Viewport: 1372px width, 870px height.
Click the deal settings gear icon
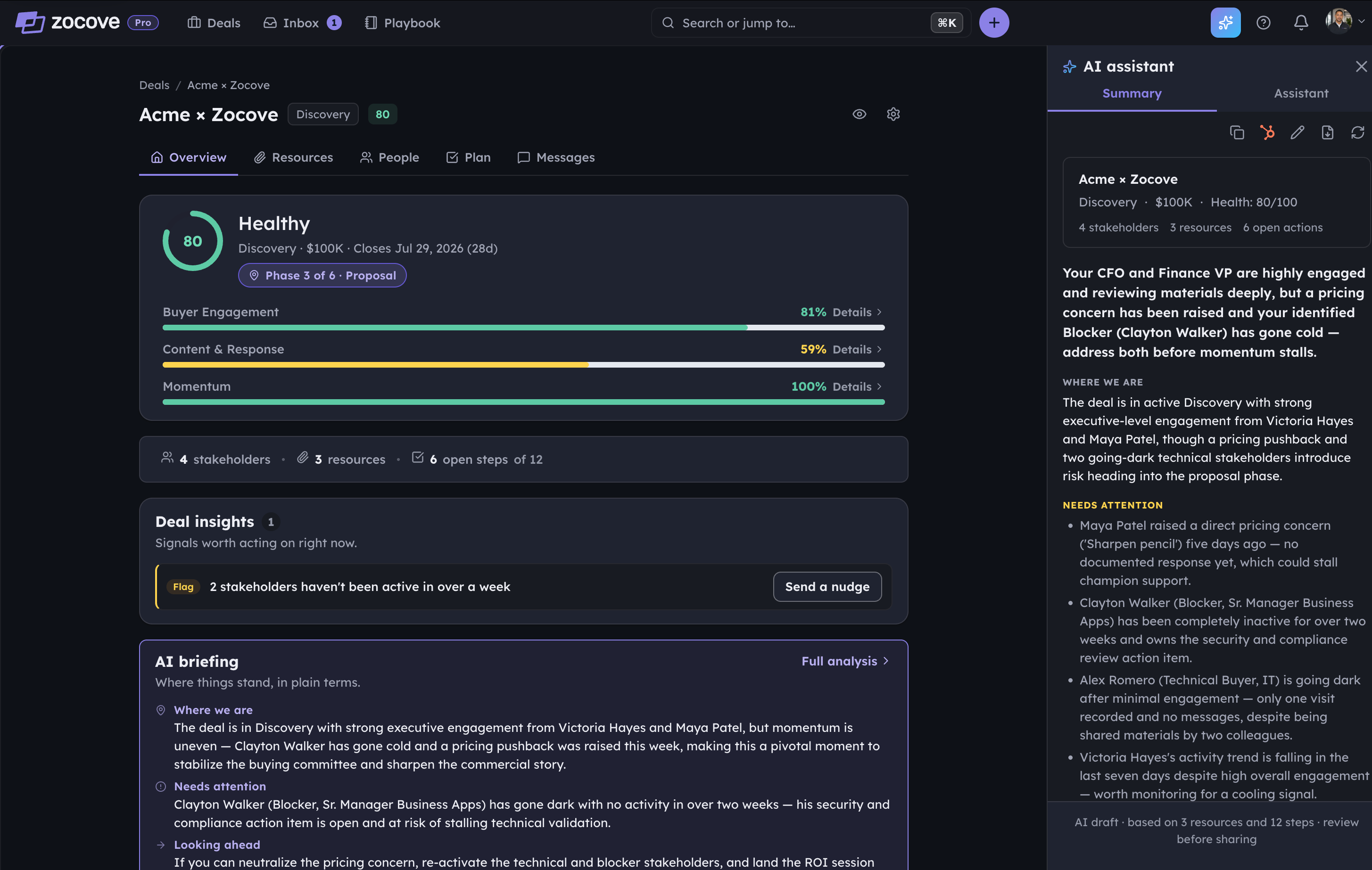893,115
